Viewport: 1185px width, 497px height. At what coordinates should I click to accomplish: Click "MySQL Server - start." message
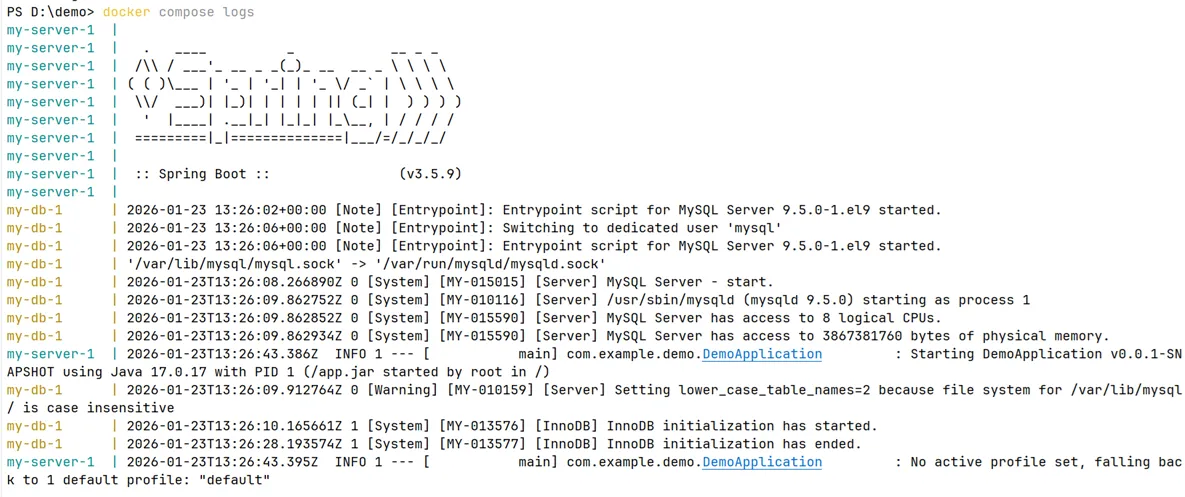(690, 282)
